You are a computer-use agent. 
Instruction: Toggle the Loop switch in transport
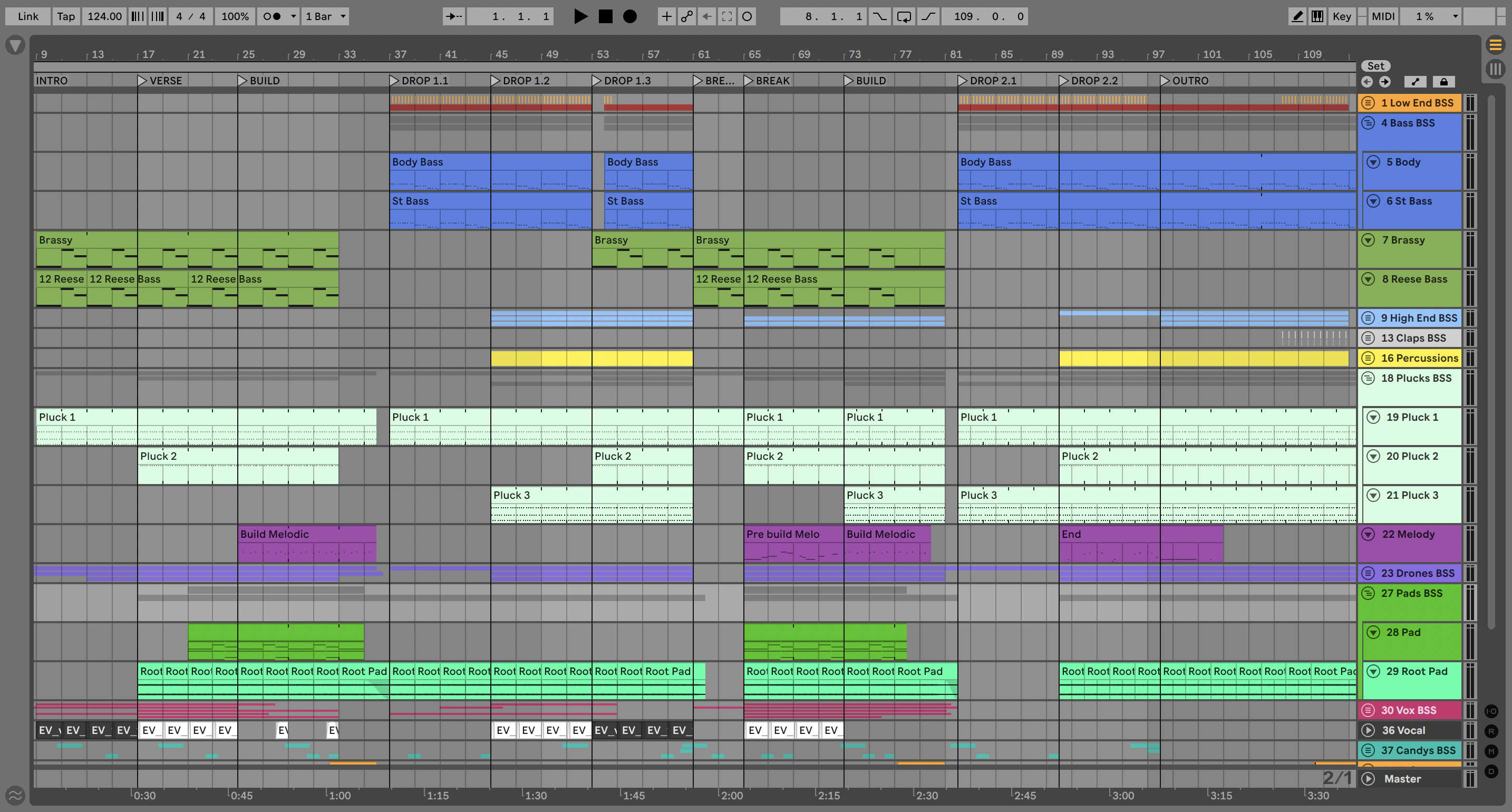904,16
